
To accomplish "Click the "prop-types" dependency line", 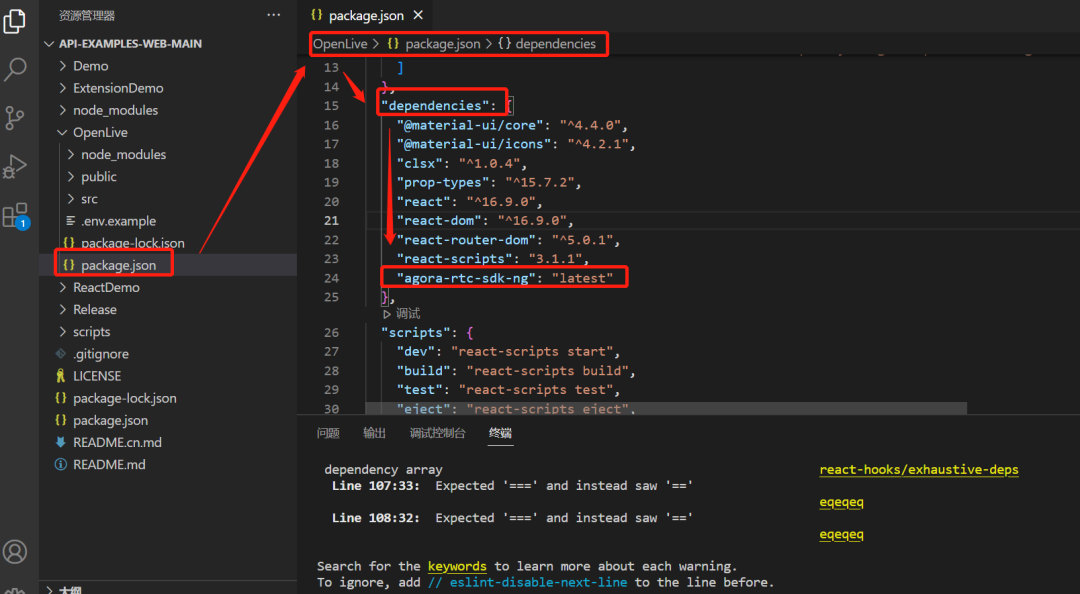I will point(488,182).
